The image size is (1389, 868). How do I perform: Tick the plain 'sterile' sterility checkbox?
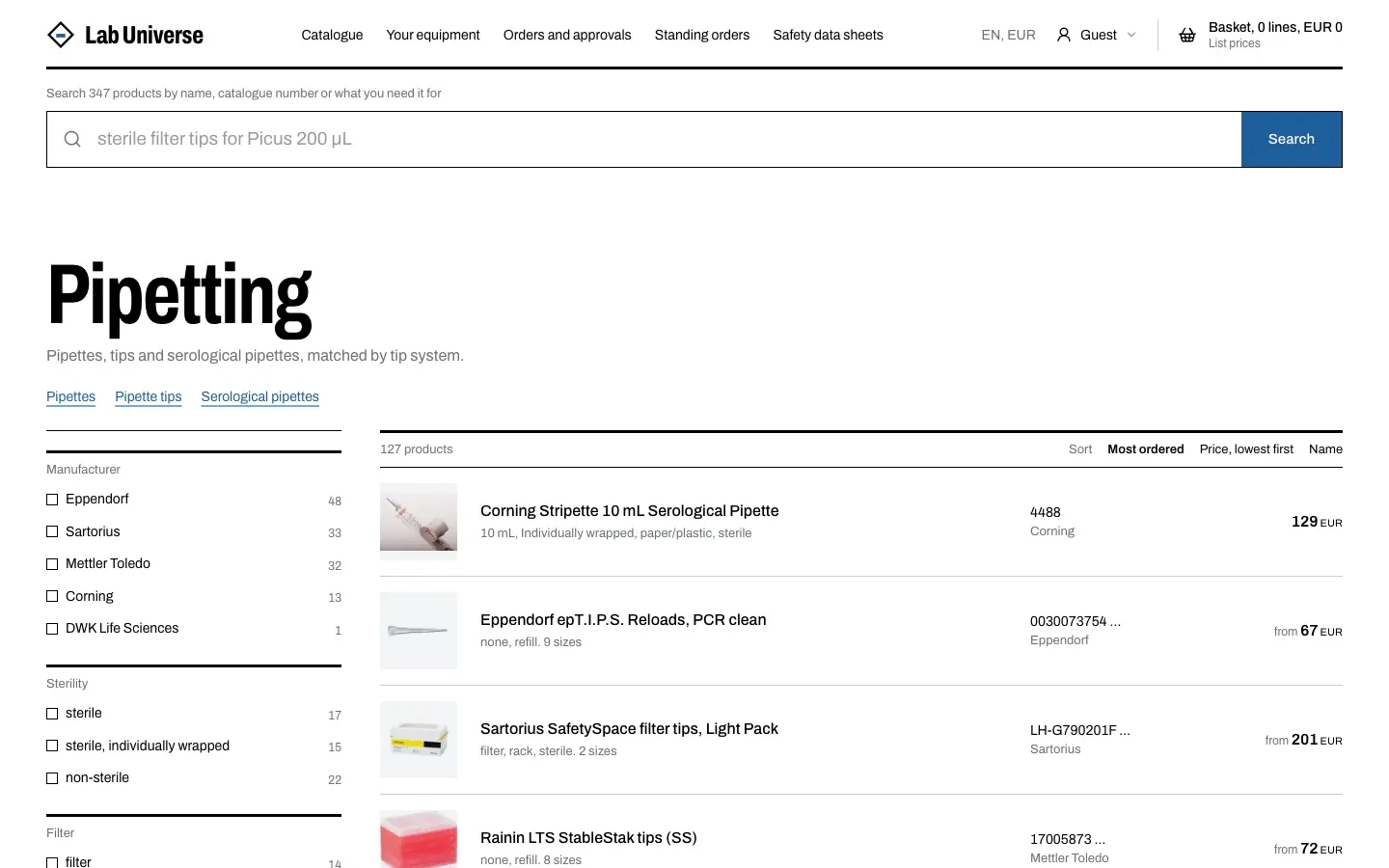pos(52,714)
